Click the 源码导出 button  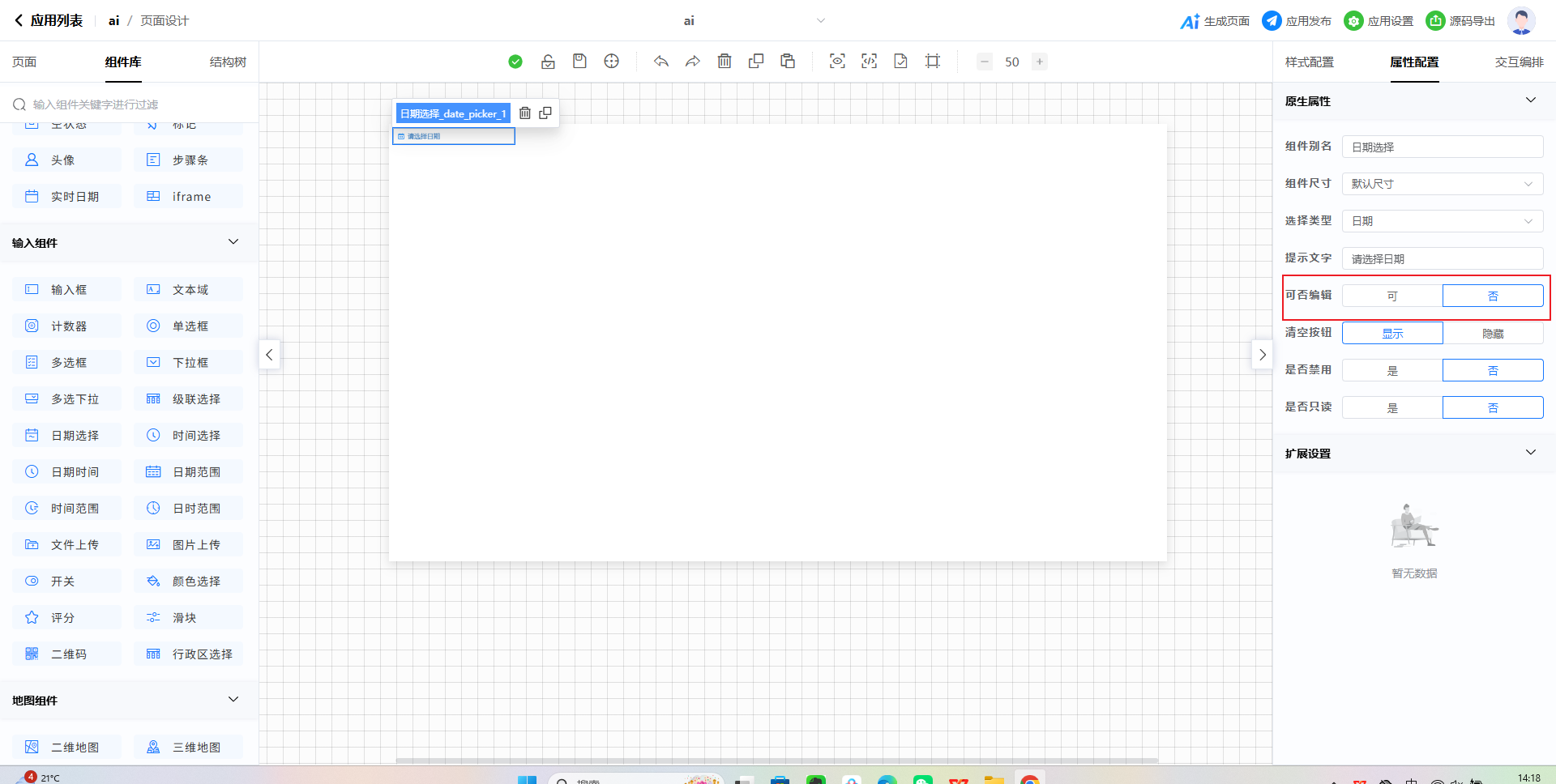tap(1460, 21)
